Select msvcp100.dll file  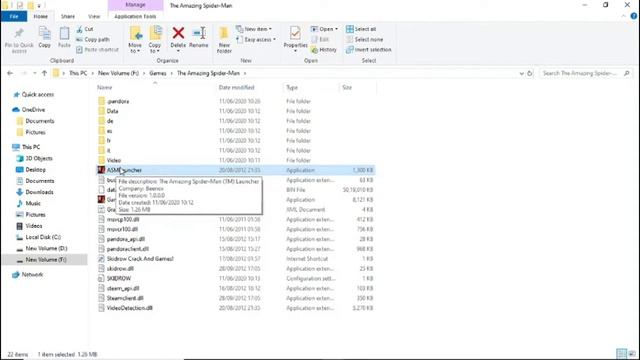(123, 220)
